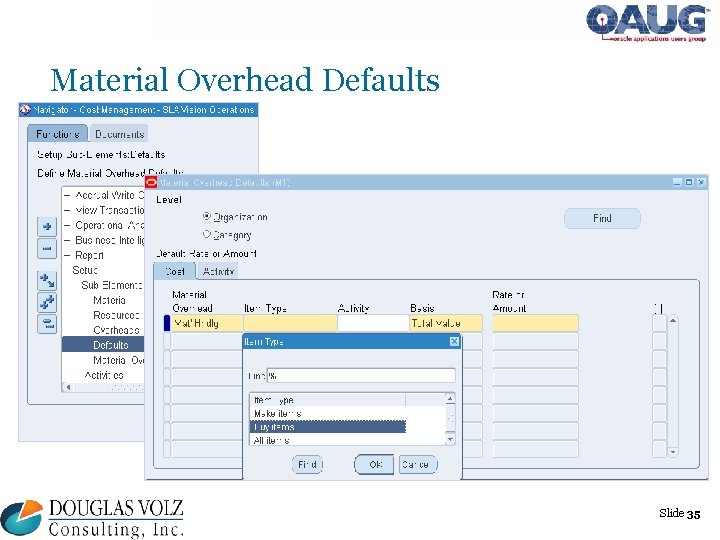Click the Navigator collapse minus icon

pyautogui.click(x=47, y=249)
